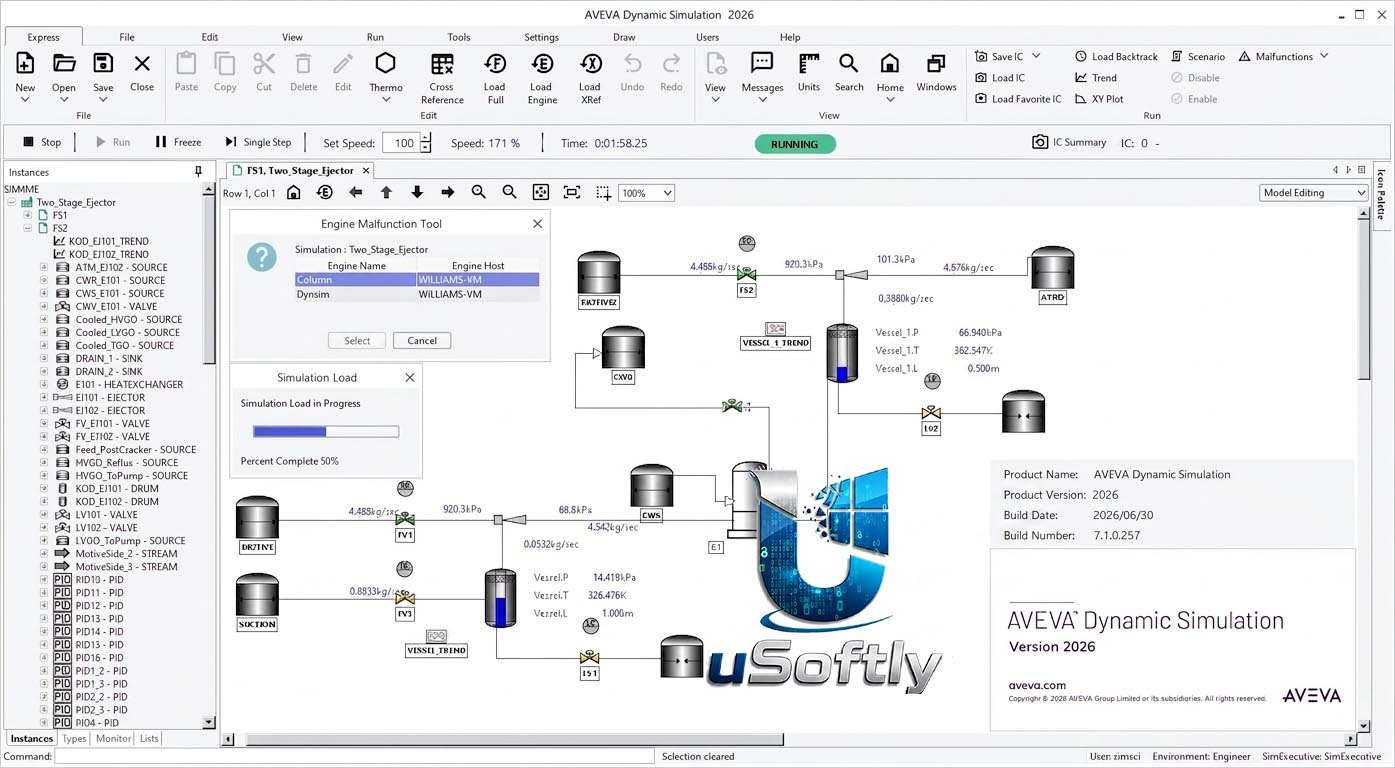Open the Cross Reference tool
1395x768 pixels.
click(x=442, y=78)
